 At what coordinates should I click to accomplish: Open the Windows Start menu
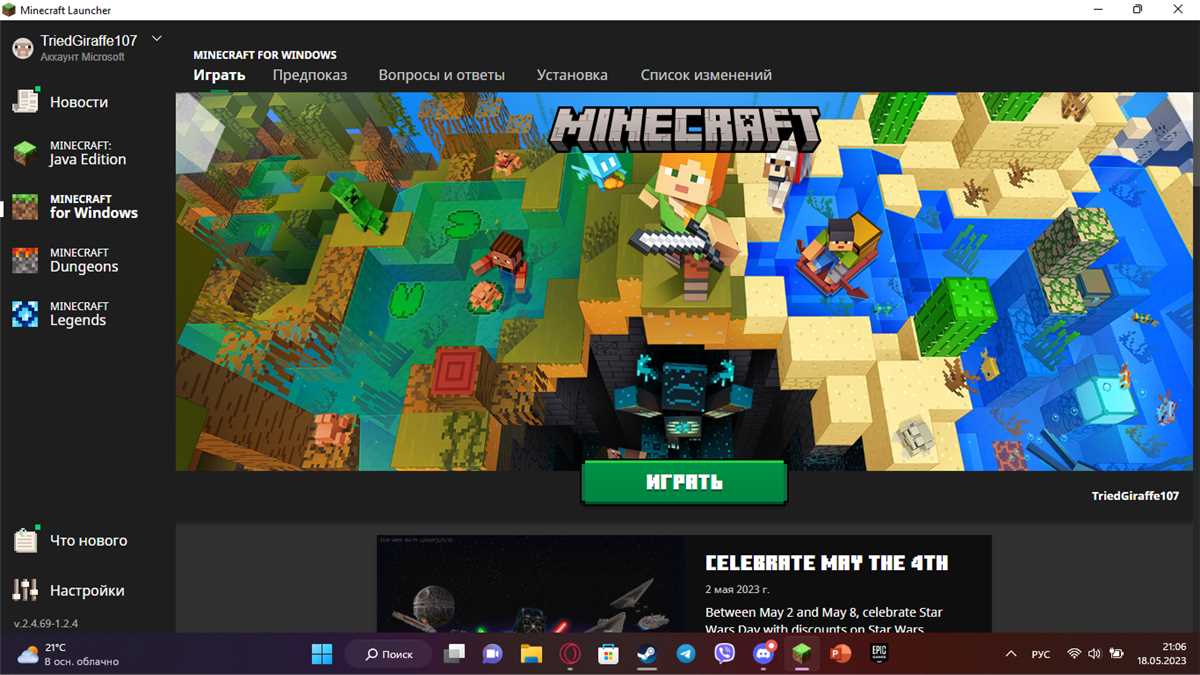[322, 654]
